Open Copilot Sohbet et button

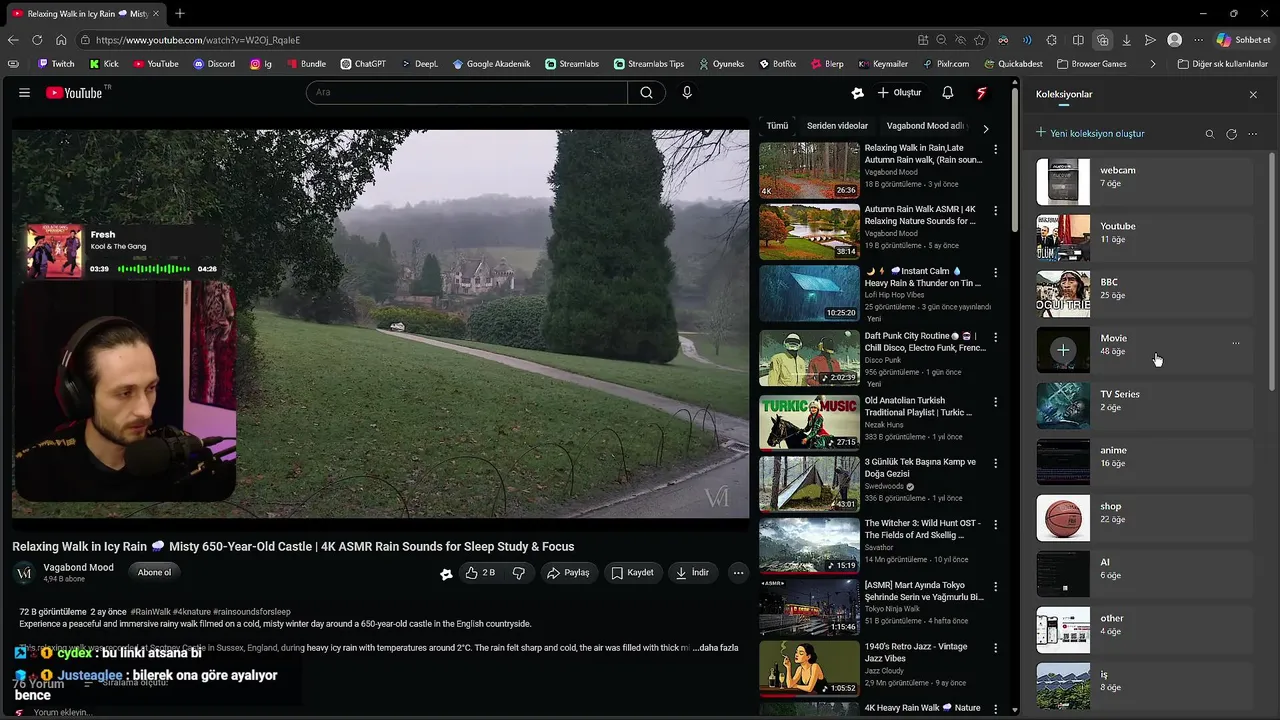click(1245, 40)
